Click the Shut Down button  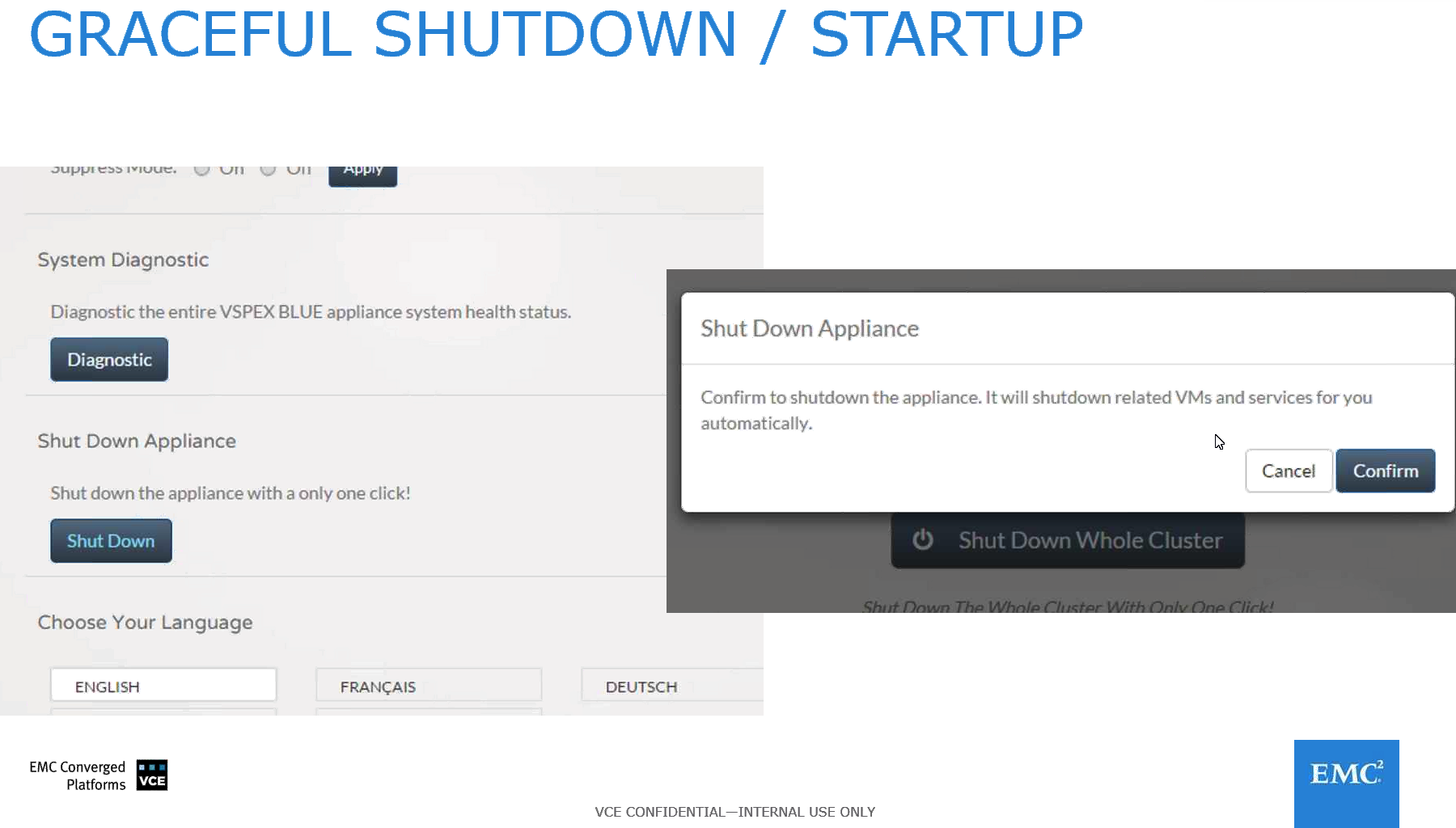pos(111,541)
